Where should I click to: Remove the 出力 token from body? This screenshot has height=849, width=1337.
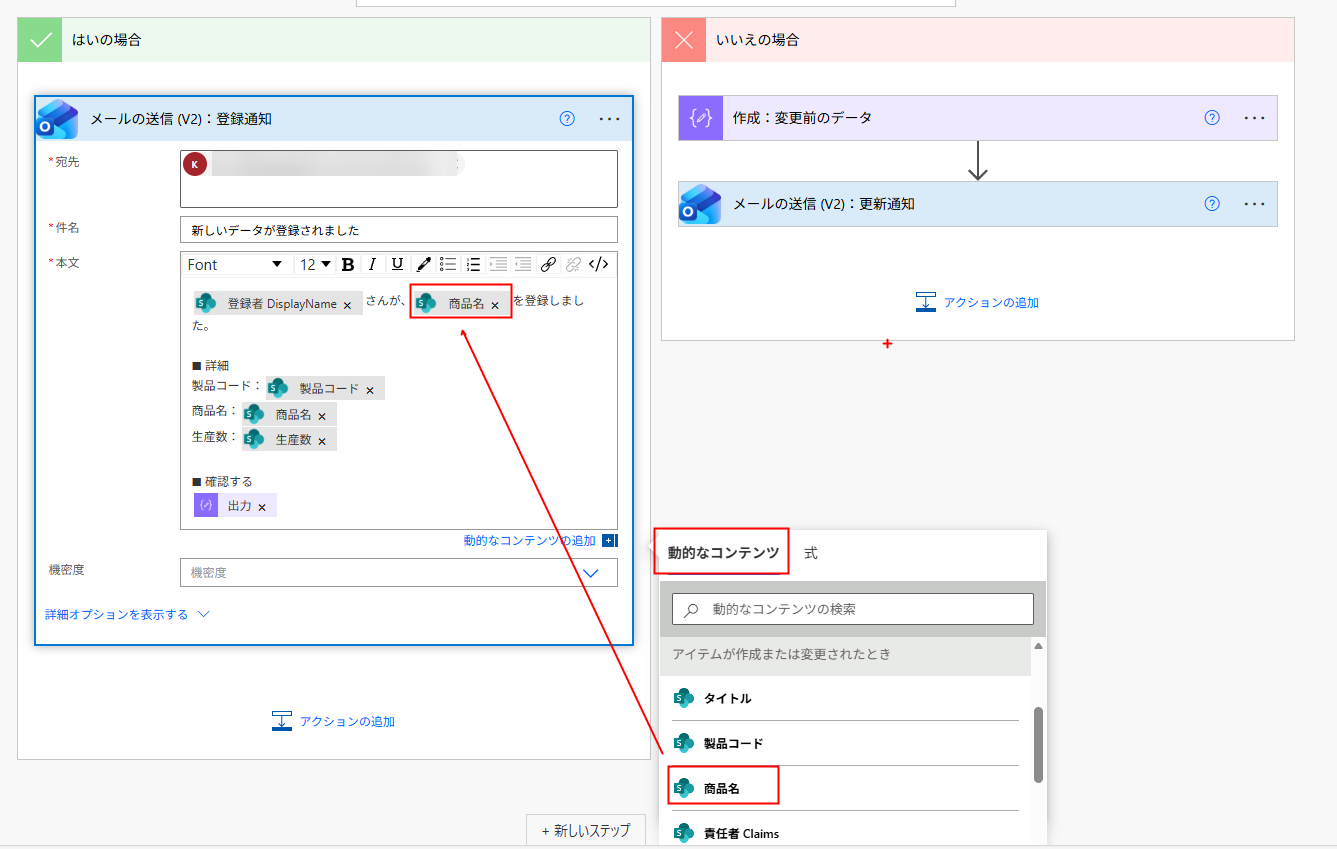pos(262,508)
